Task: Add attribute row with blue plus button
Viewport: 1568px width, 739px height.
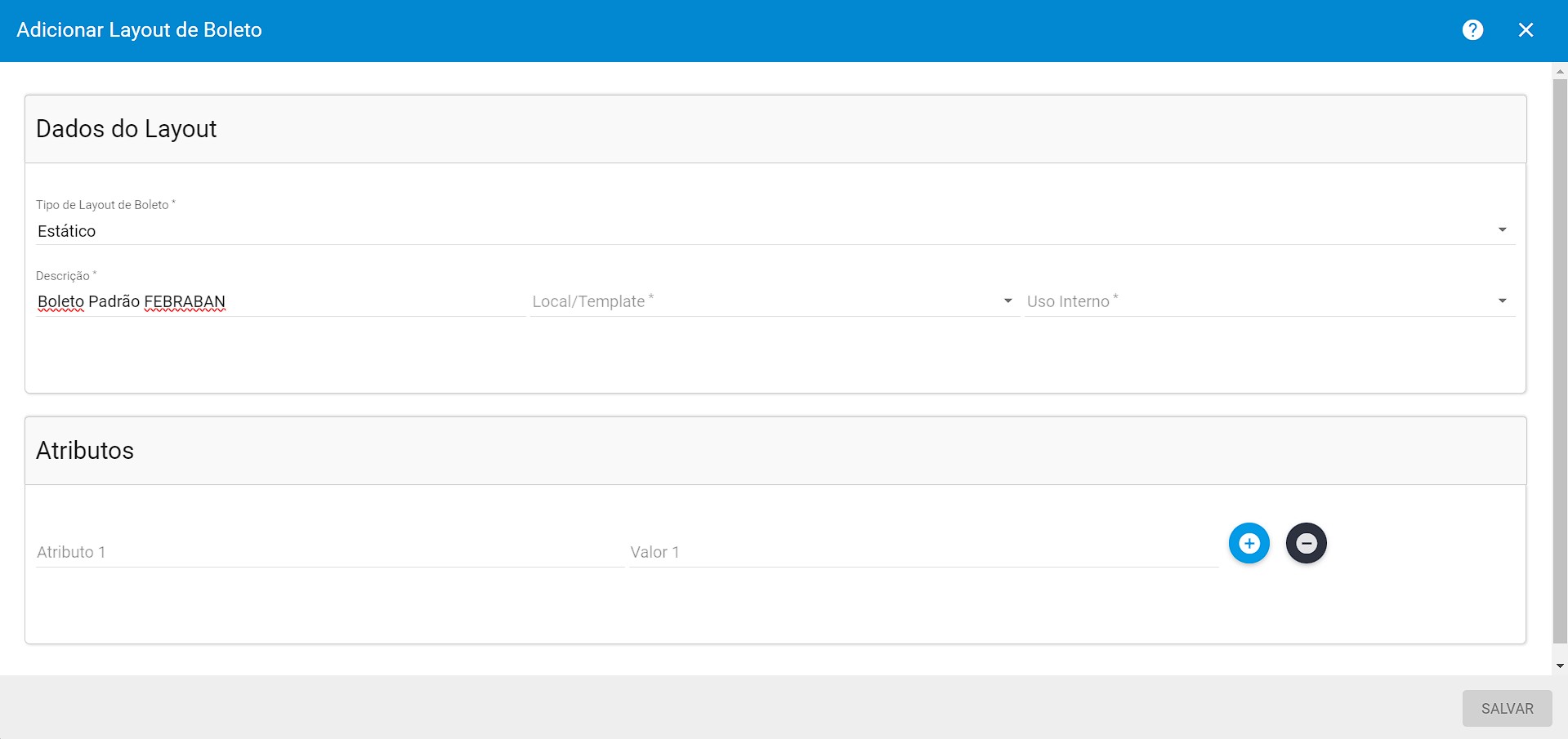Action: pos(1249,543)
